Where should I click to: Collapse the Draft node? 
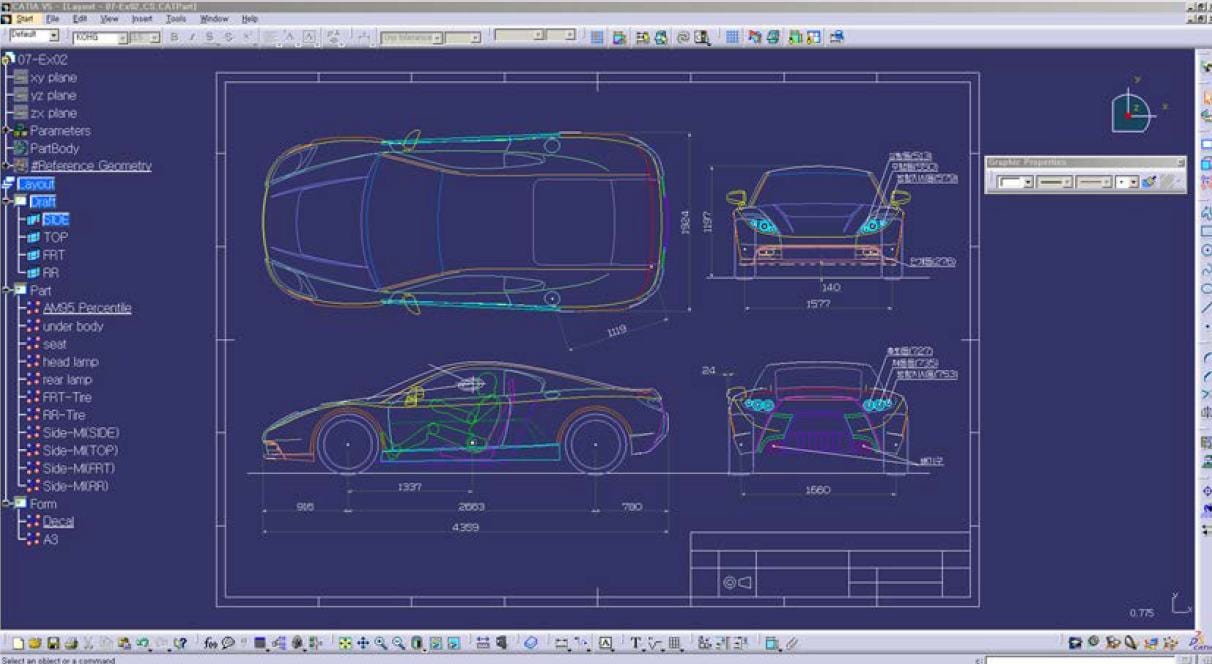click(6, 201)
